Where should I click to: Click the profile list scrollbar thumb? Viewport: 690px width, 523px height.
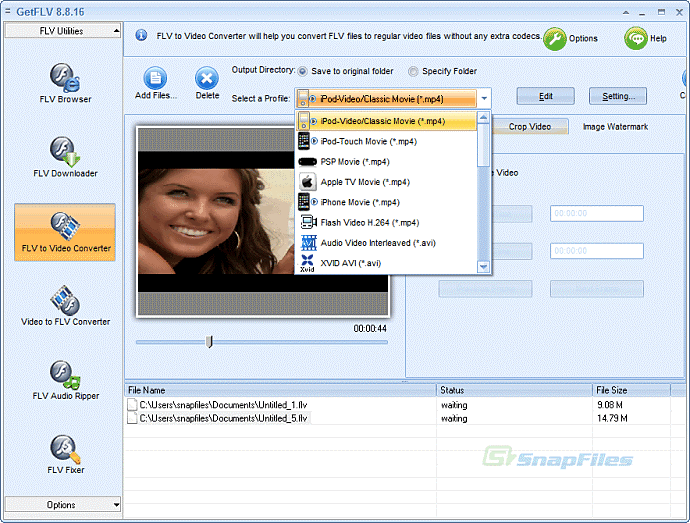tap(484, 145)
